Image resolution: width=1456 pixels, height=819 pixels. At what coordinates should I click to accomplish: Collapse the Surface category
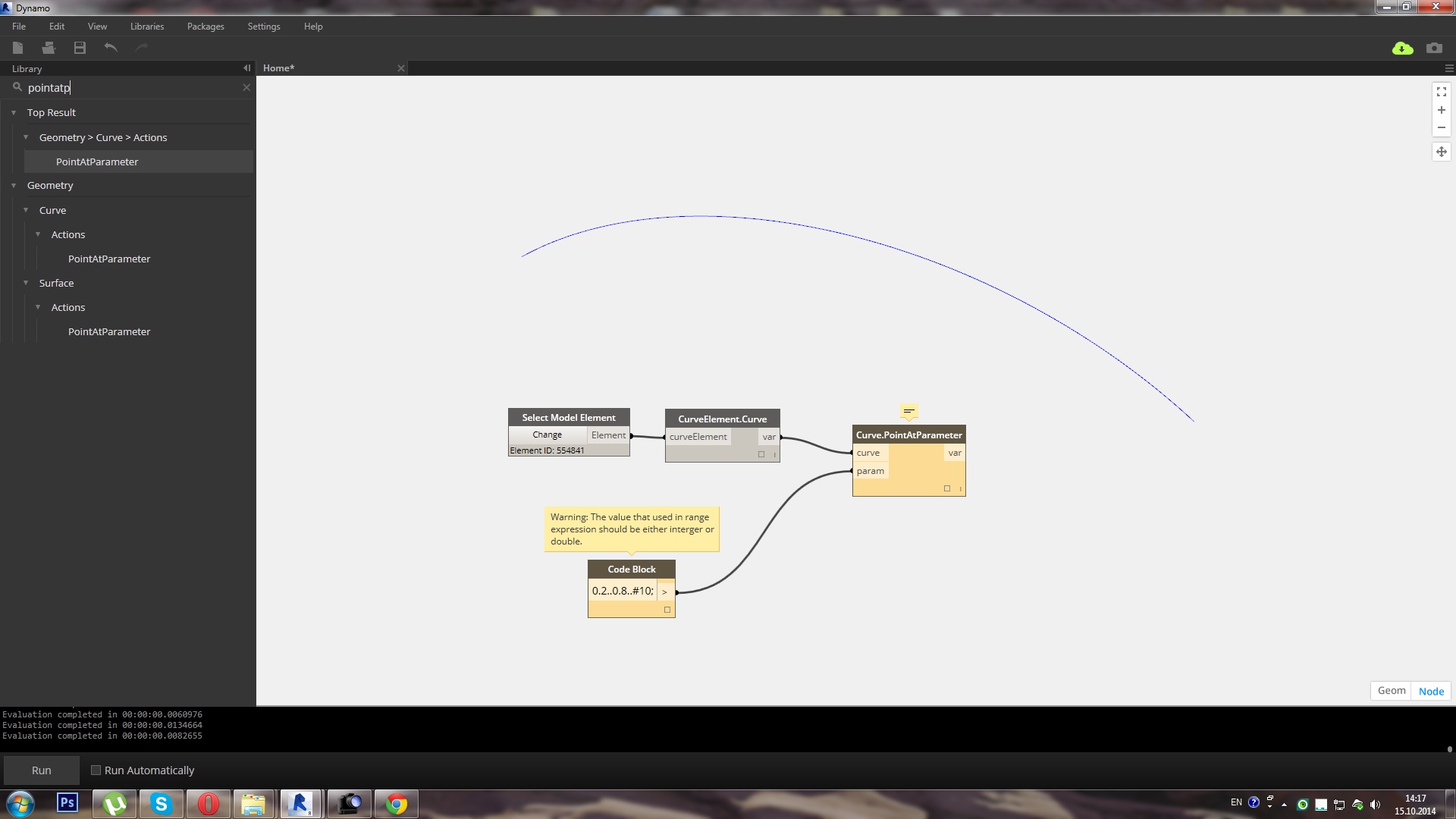pos(26,283)
